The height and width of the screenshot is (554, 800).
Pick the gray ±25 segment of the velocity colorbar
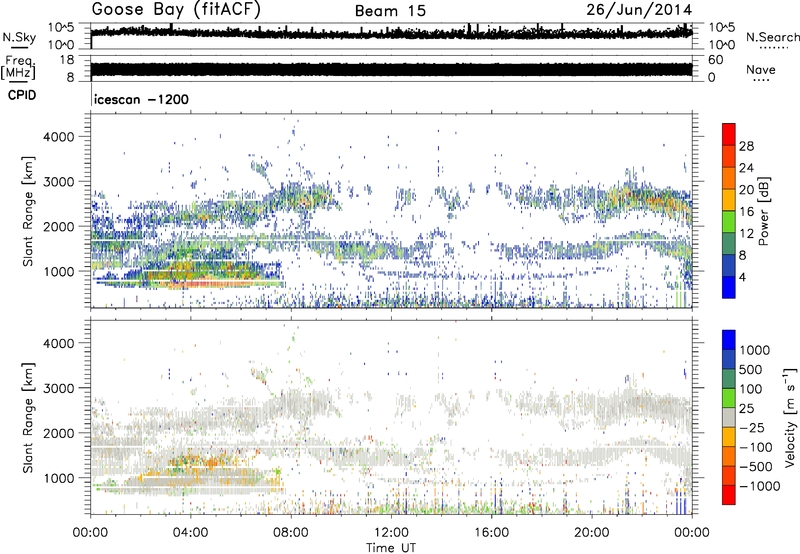[729, 418]
